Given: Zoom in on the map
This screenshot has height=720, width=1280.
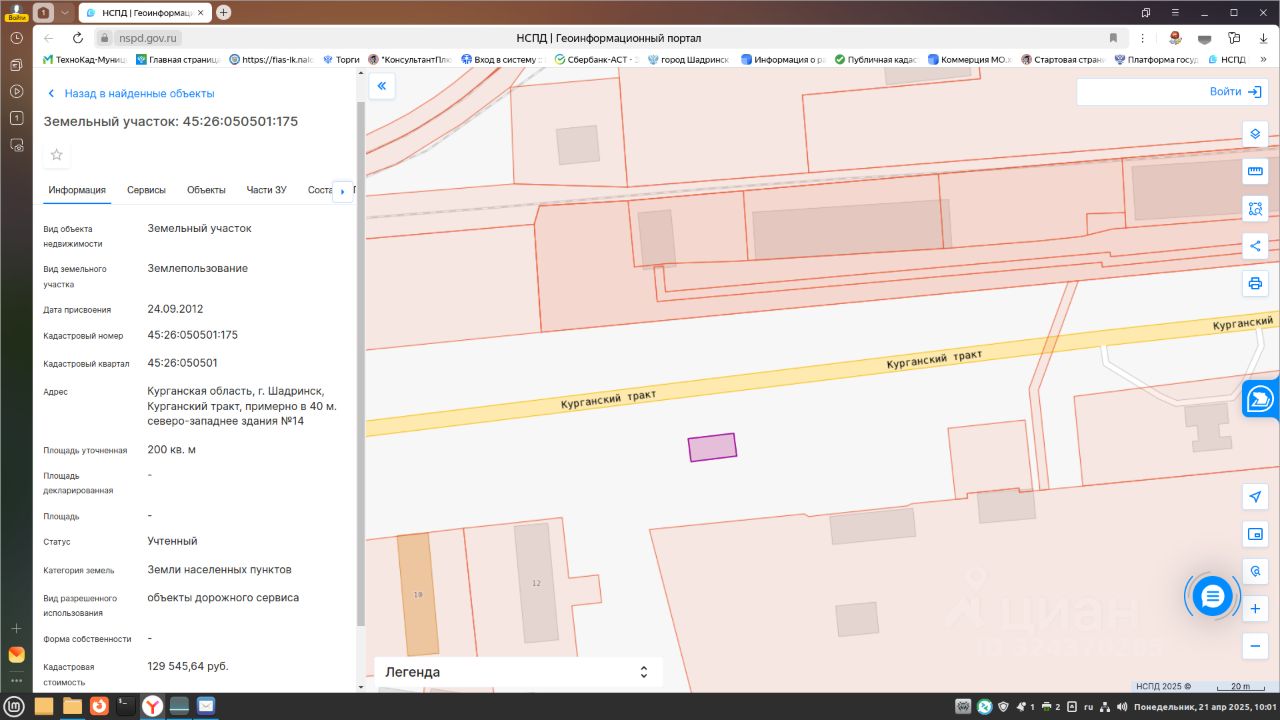Looking at the screenshot, I should (1255, 609).
